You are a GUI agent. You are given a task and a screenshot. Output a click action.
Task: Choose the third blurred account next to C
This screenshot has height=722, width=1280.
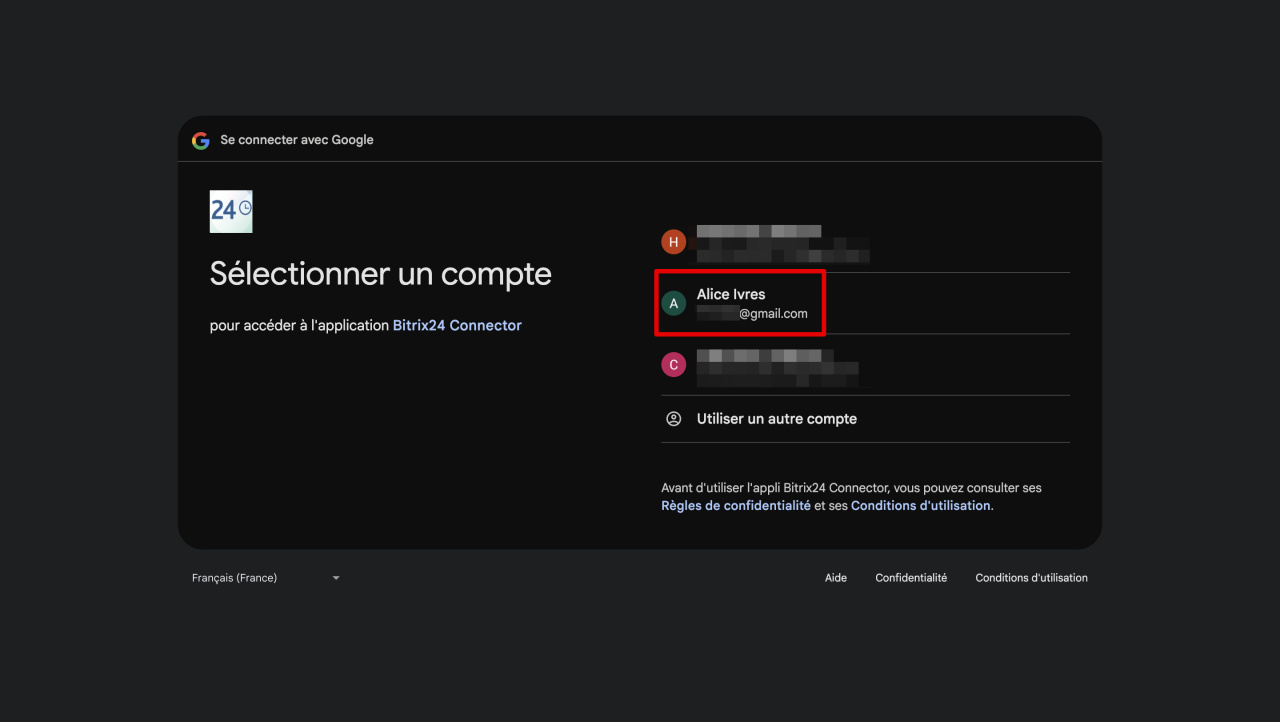(776, 365)
